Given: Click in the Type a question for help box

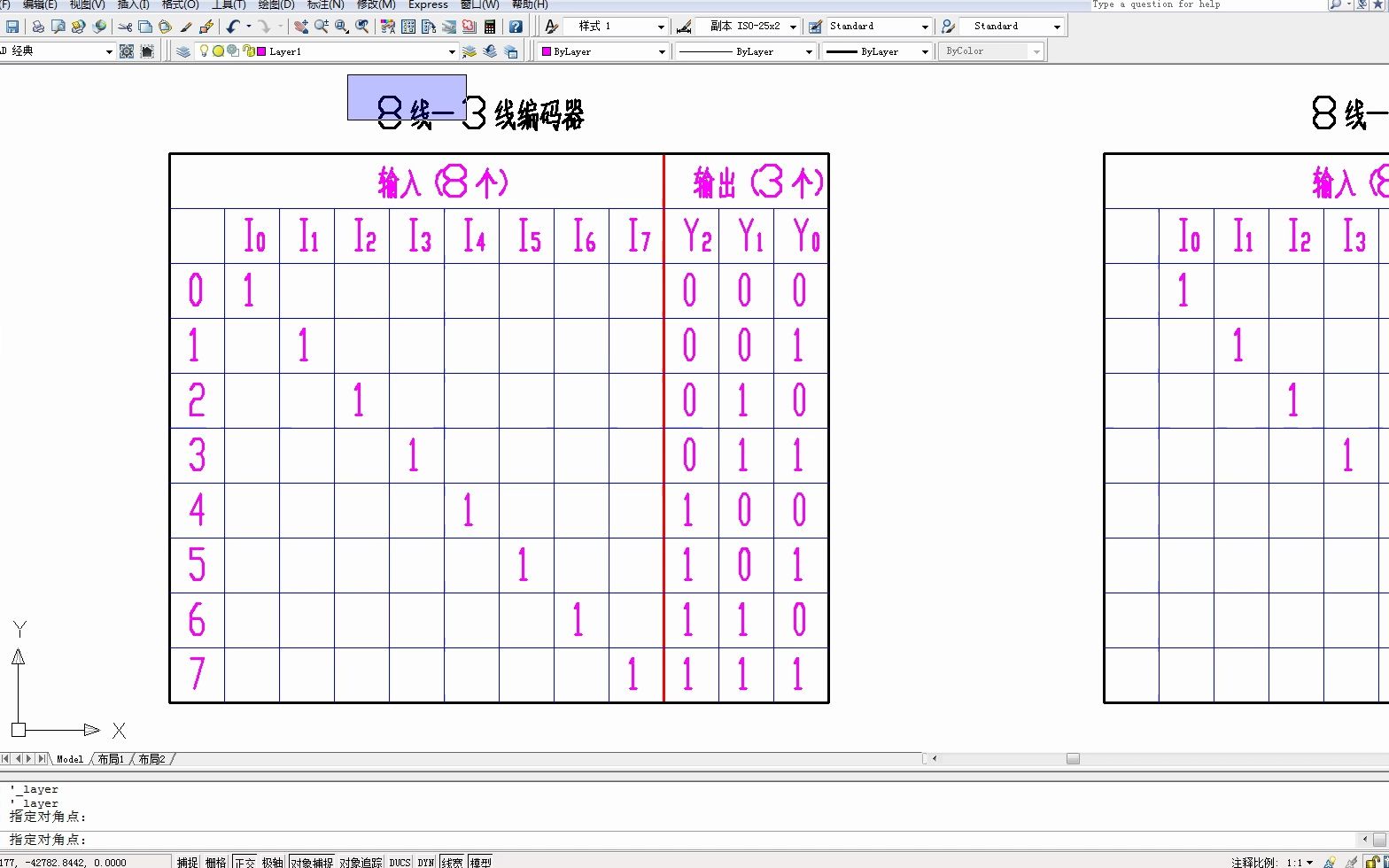Looking at the screenshot, I should click(1208, 4).
